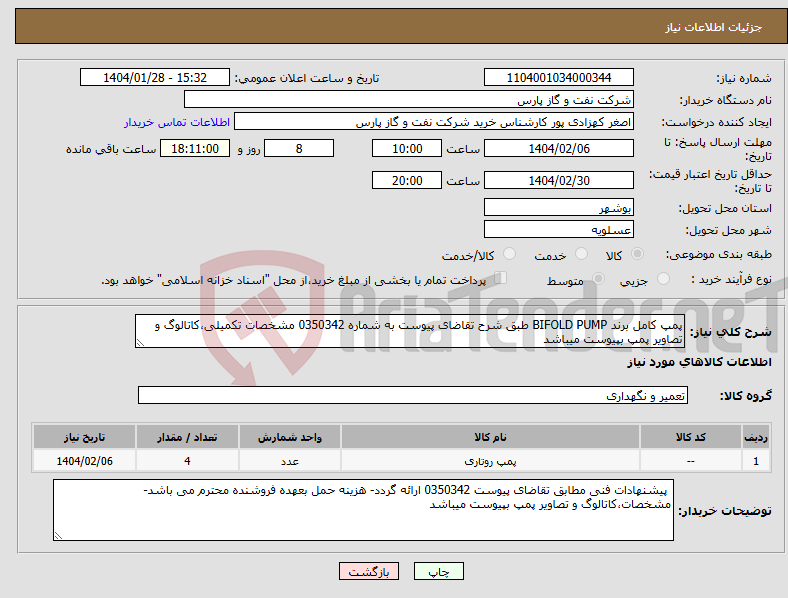788x598 pixels.
Task: Click the need number field 1104001034000344
Action: (x=558, y=77)
